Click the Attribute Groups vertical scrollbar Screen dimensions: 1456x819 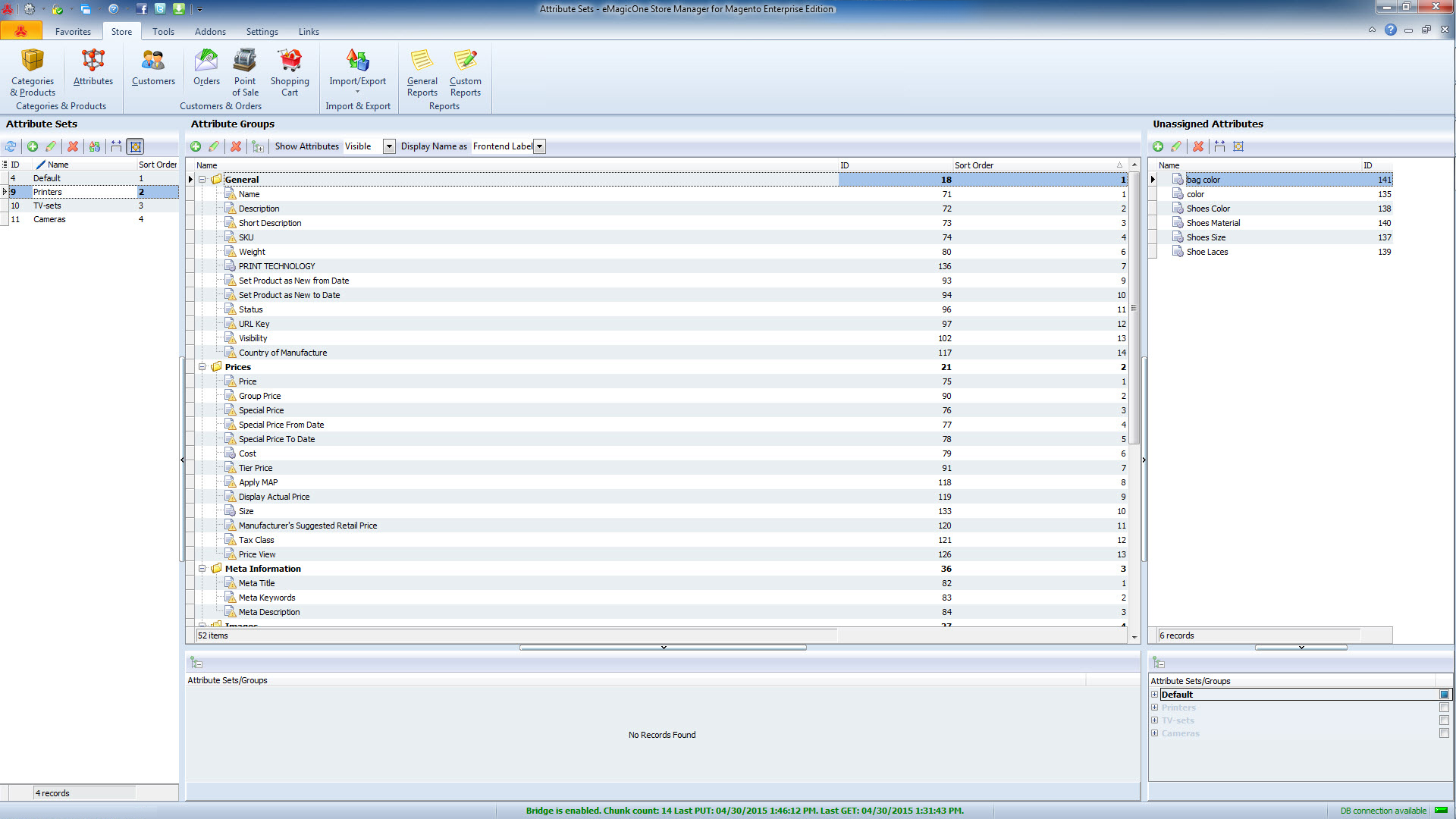tap(1134, 307)
